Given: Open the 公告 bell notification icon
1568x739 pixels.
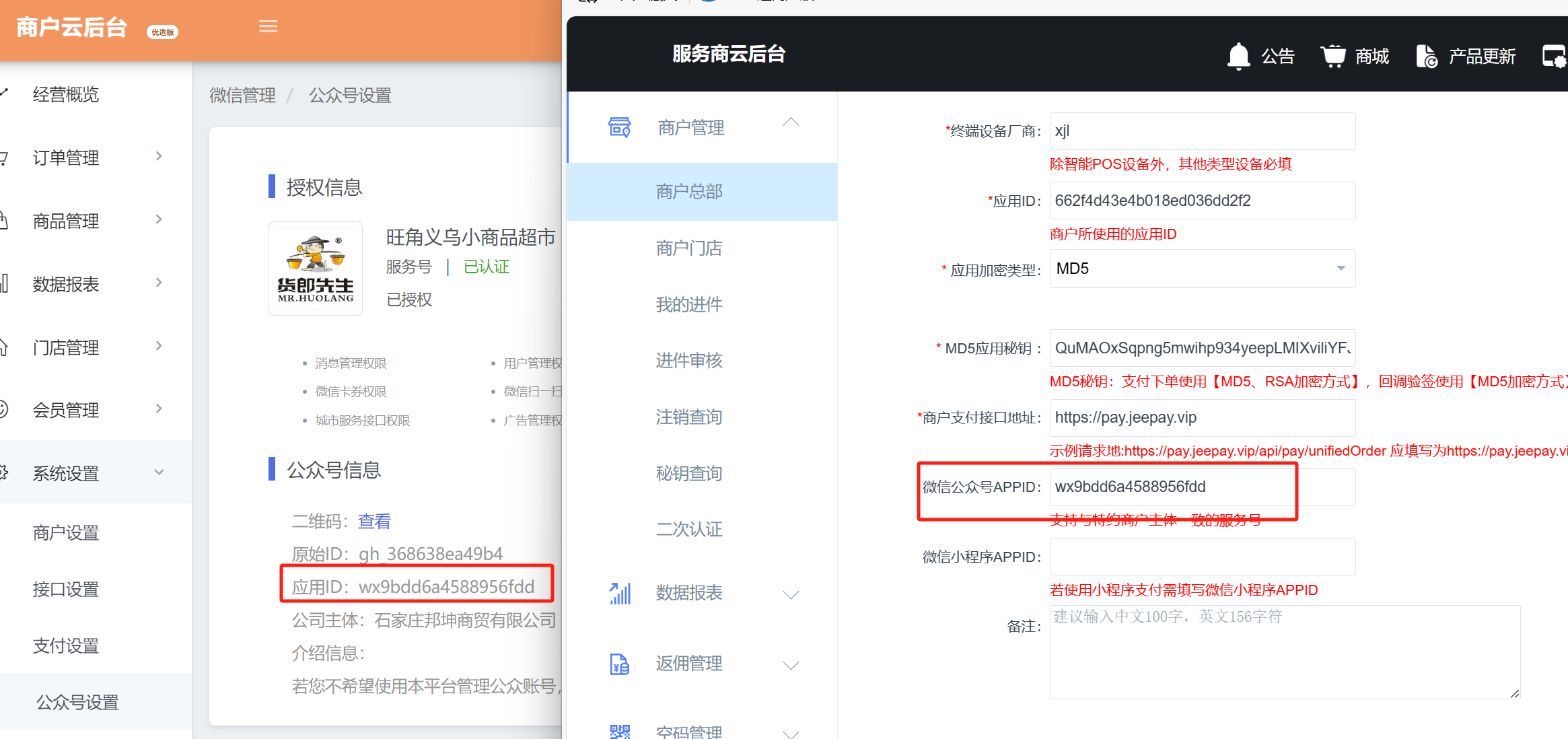Looking at the screenshot, I should point(1238,56).
